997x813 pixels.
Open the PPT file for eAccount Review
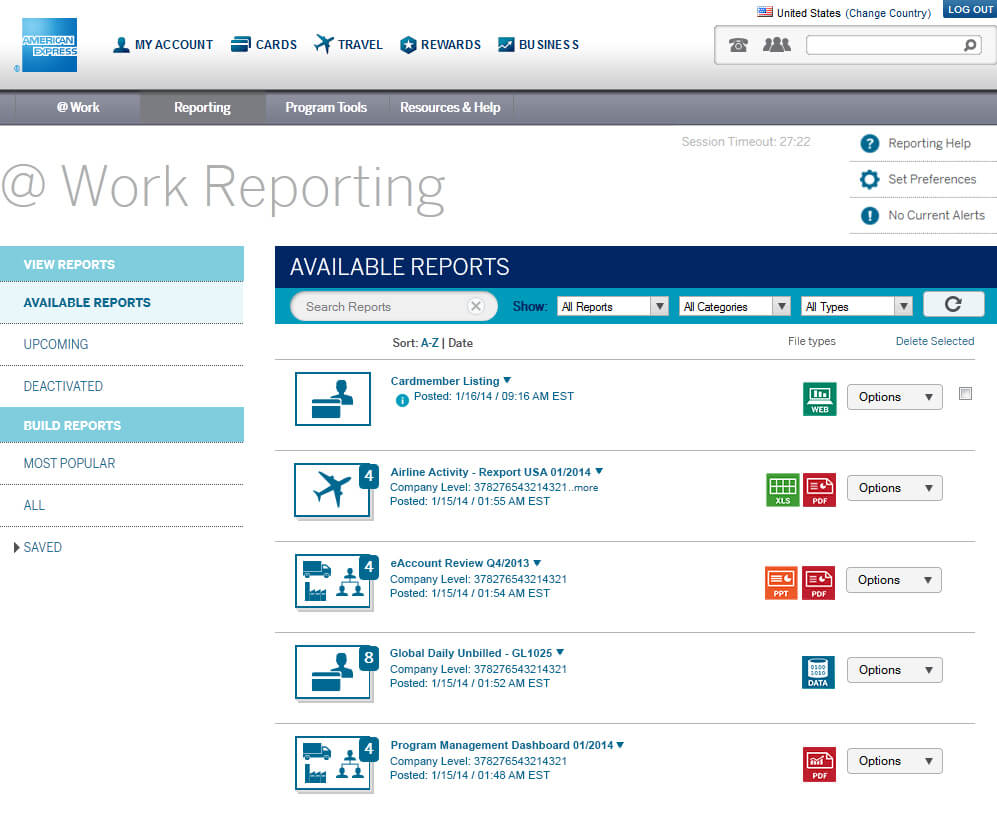pyautogui.click(x=781, y=581)
